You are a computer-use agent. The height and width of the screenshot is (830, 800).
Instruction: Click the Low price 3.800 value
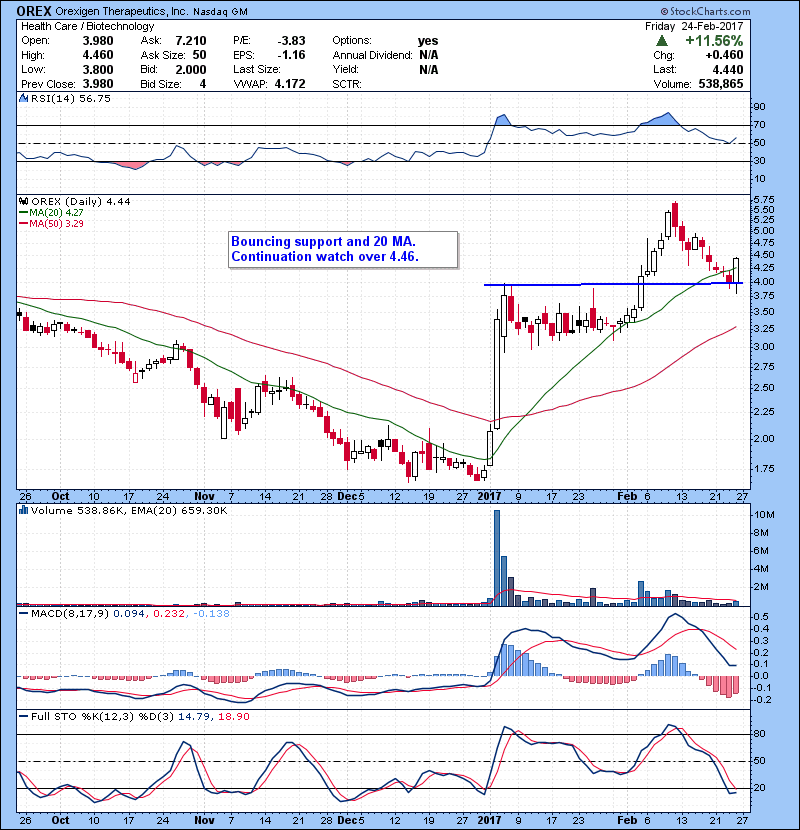click(98, 69)
